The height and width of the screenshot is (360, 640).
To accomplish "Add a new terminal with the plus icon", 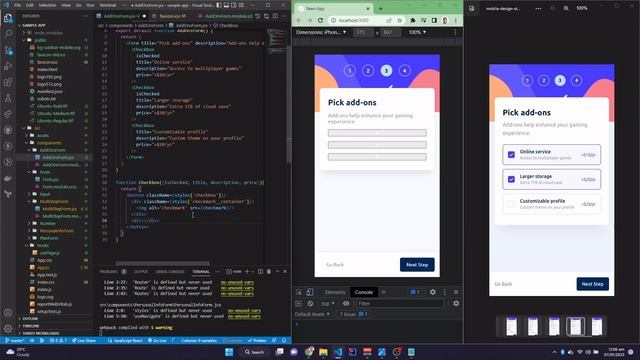I will pos(247,271).
